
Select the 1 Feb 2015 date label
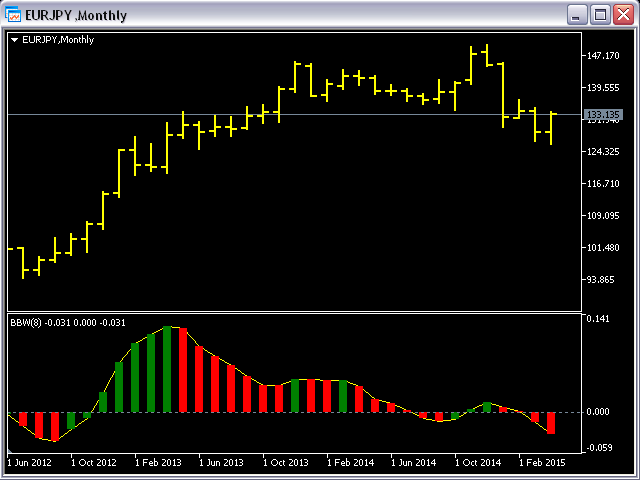point(541,463)
